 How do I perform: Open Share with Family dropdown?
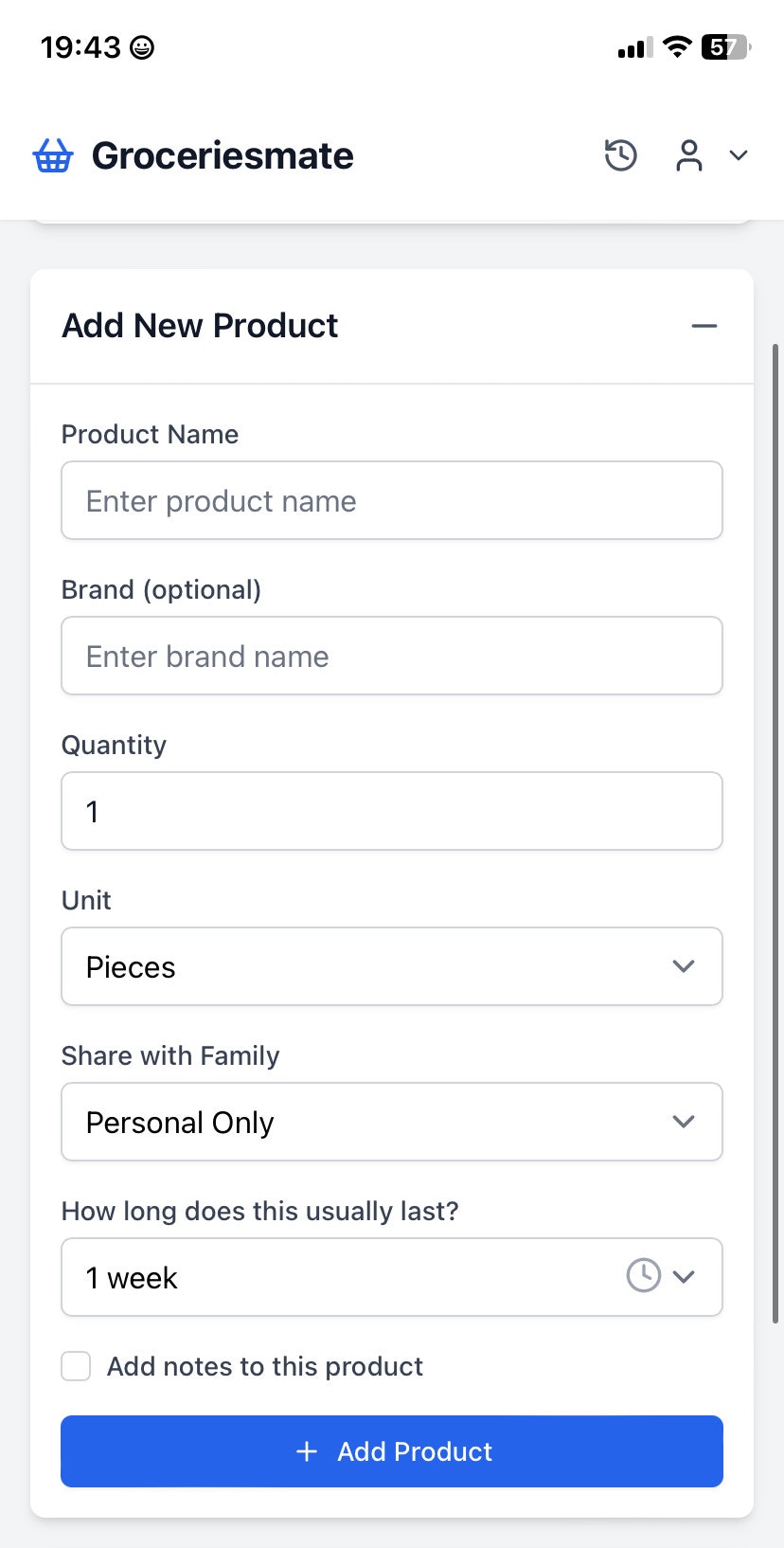pyautogui.click(x=392, y=1122)
